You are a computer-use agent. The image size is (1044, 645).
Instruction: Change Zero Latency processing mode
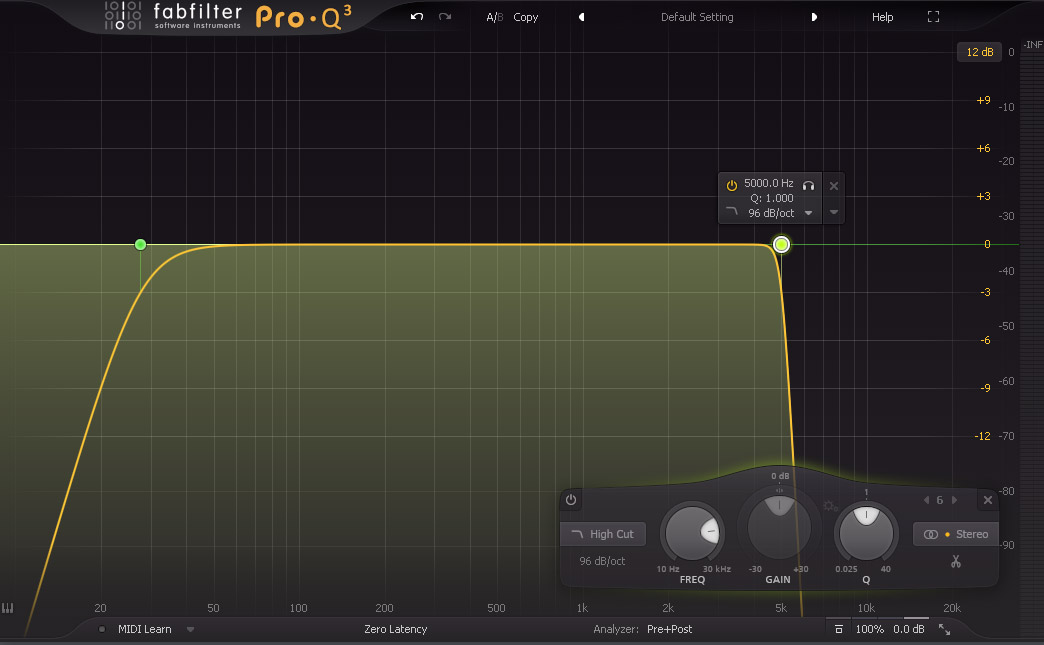395,629
